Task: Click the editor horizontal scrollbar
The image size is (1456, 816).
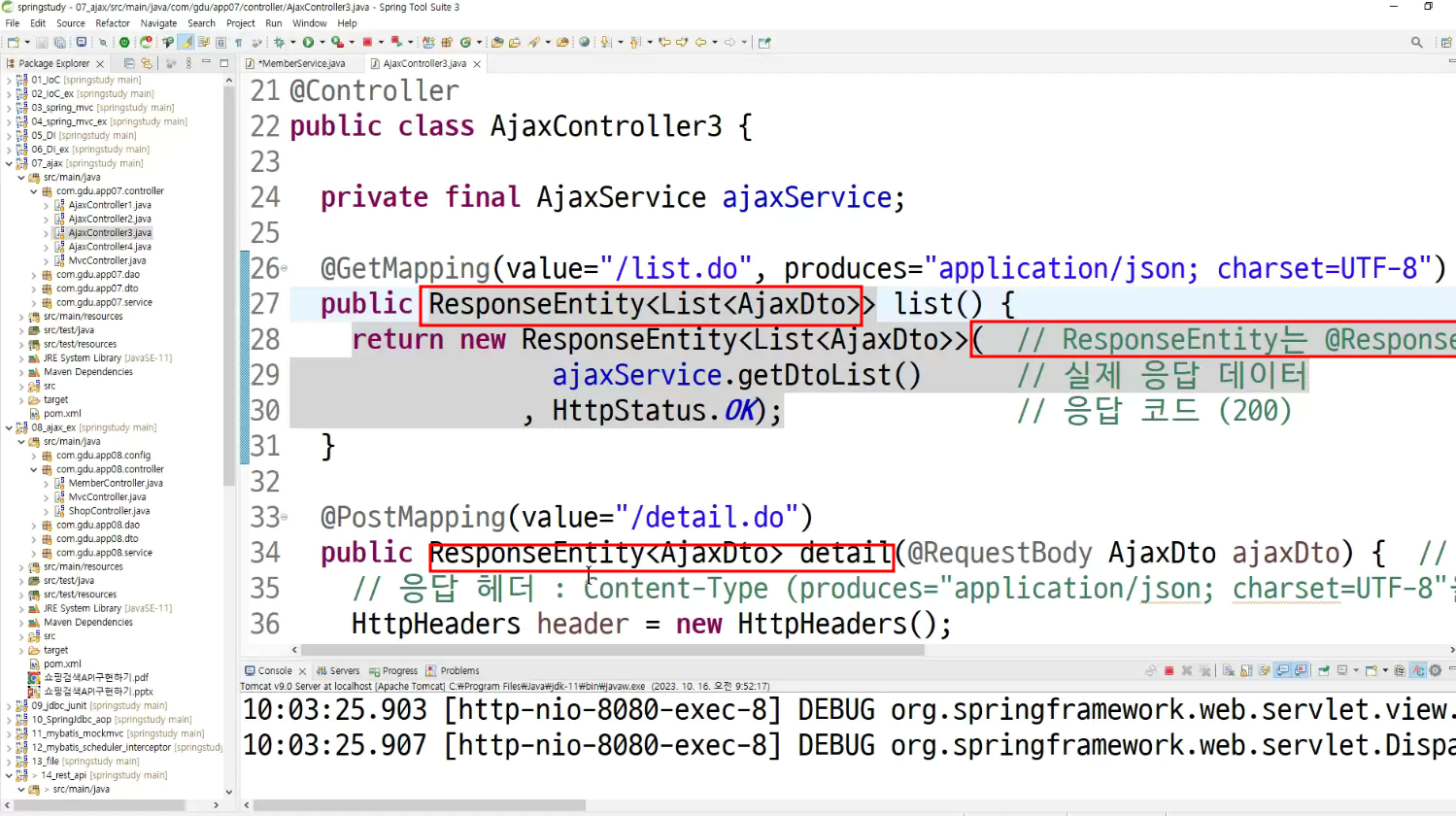Action: 612,650
